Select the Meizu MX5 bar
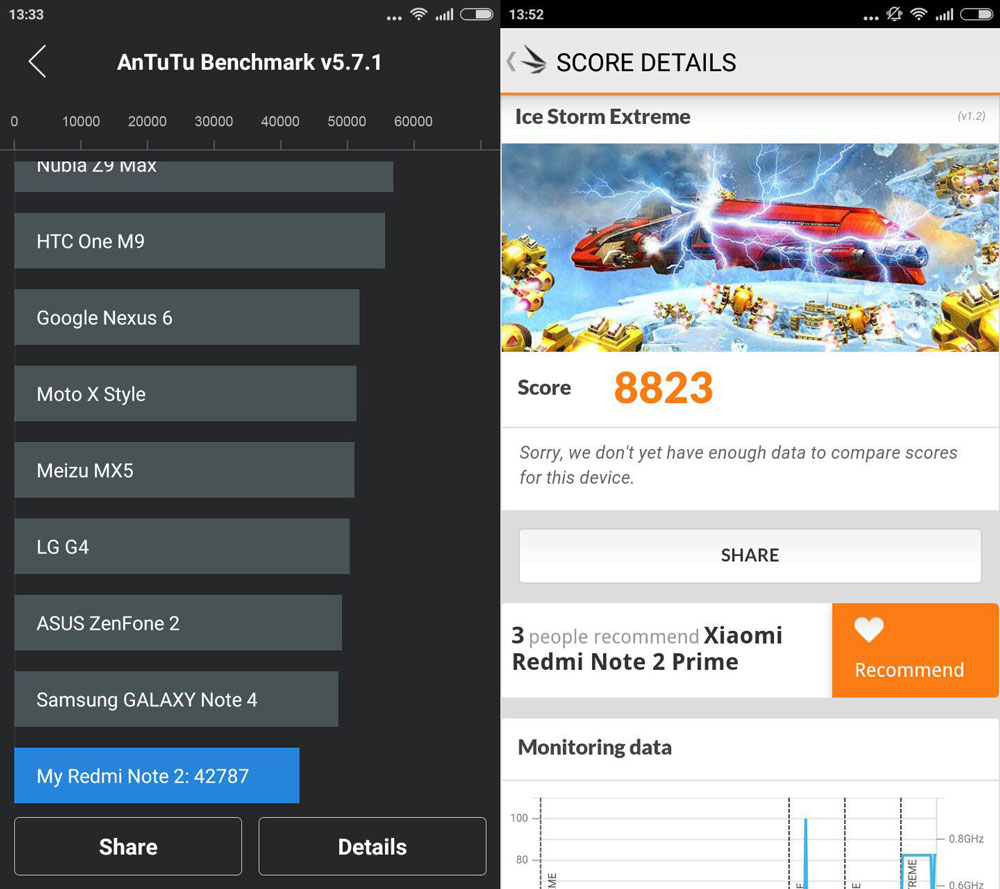The height and width of the screenshot is (889, 1000). [x=184, y=470]
